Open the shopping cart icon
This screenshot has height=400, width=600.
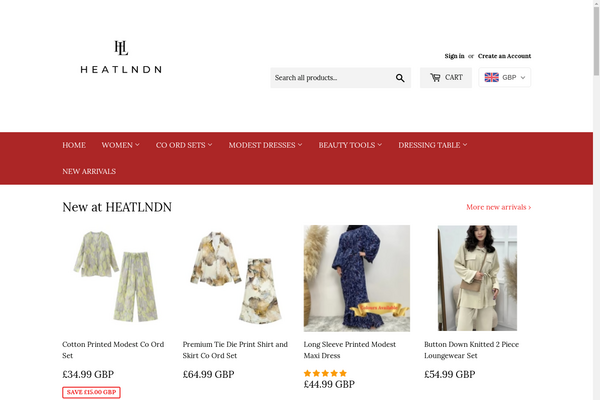(x=435, y=78)
